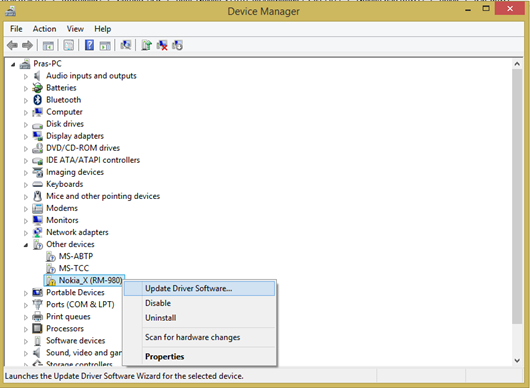Image resolution: width=530 pixels, height=388 pixels.
Task: Click the Processors chip icon
Action: tap(37, 329)
